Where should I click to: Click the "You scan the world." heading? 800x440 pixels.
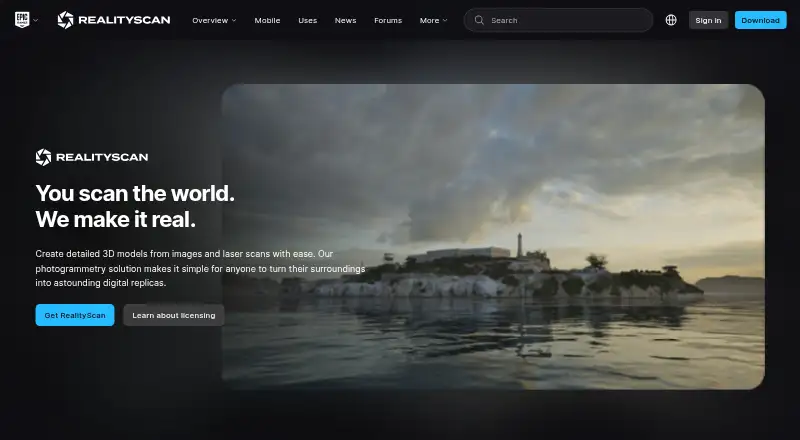135,193
